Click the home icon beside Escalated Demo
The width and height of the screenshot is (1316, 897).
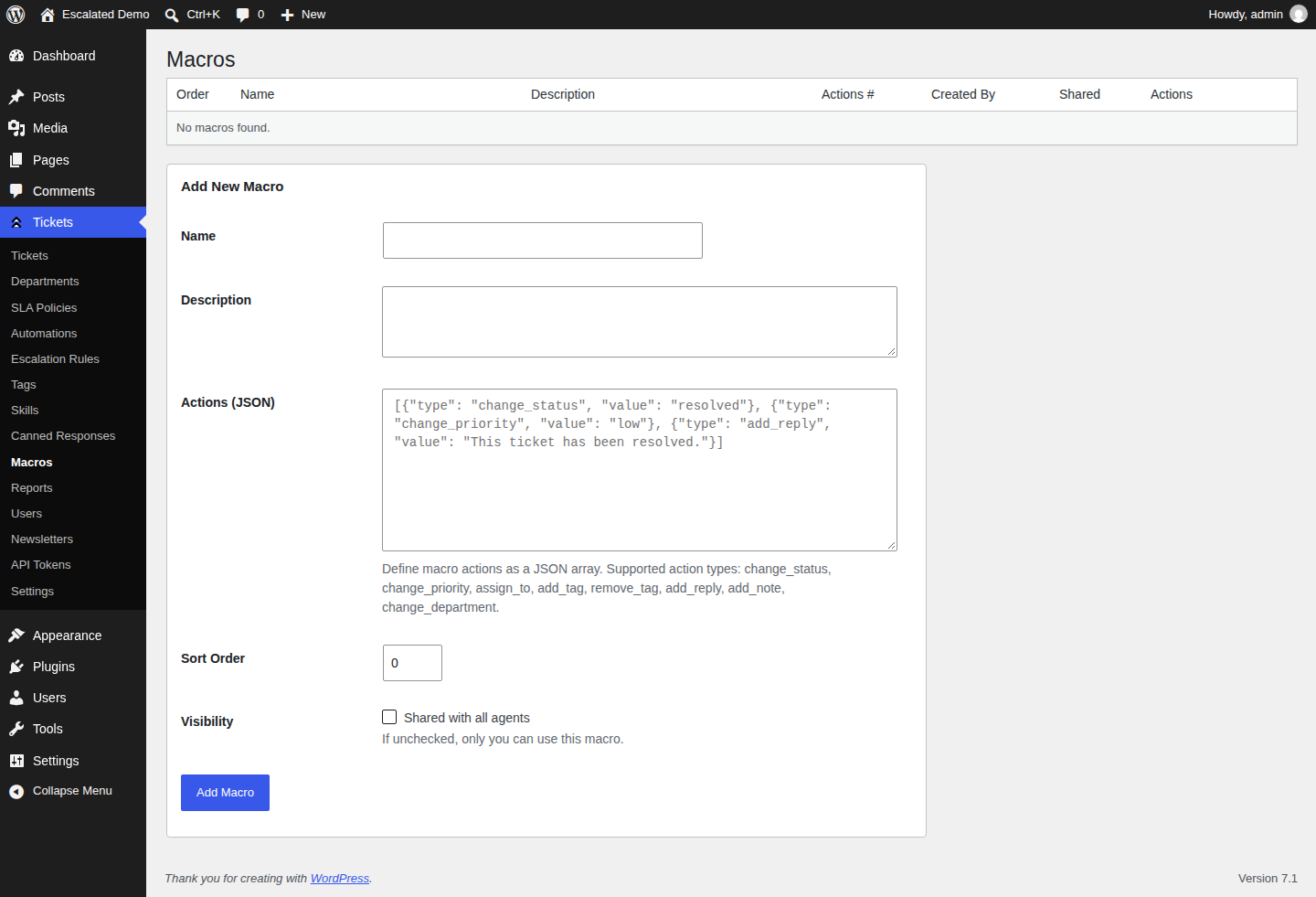pyautogui.click(x=48, y=15)
